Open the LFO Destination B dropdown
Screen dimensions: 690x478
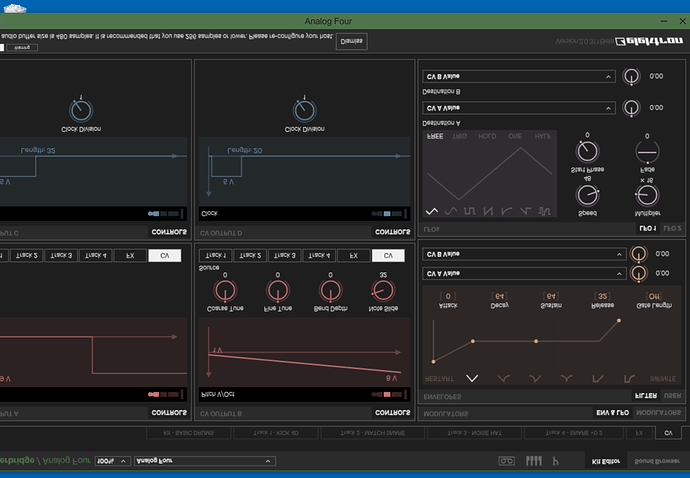[519, 77]
